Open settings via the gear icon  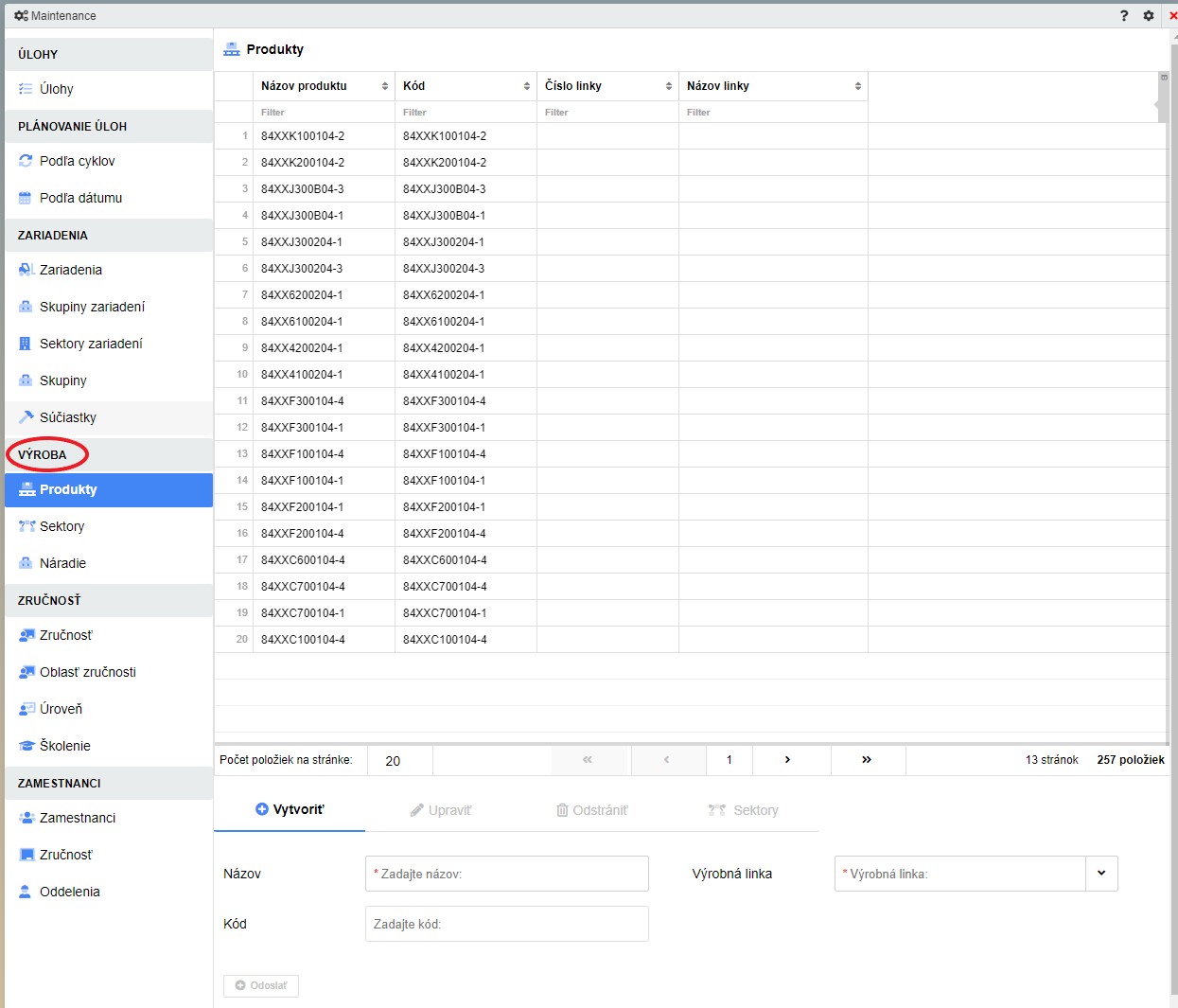click(1149, 16)
